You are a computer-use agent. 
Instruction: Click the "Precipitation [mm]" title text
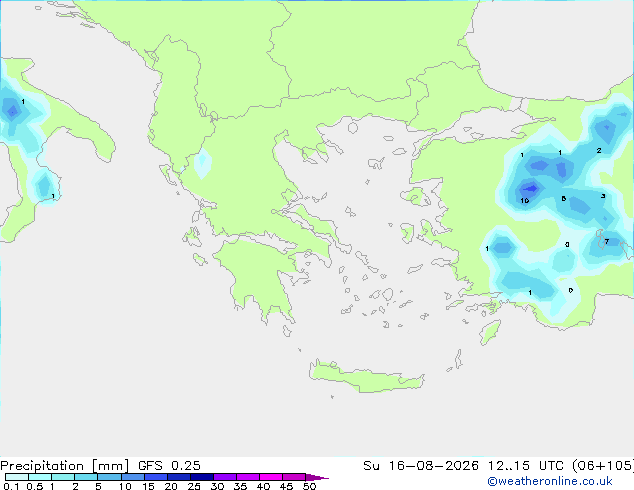click(65, 466)
